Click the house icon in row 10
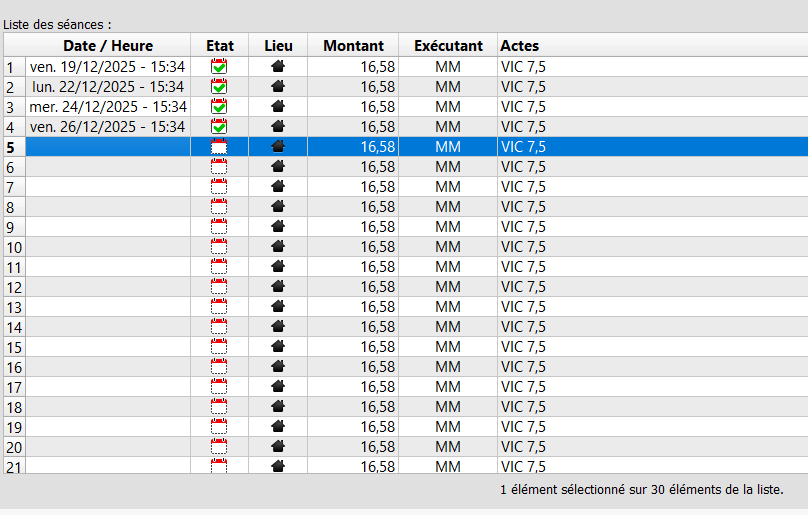808x515 pixels. pos(278,247)
